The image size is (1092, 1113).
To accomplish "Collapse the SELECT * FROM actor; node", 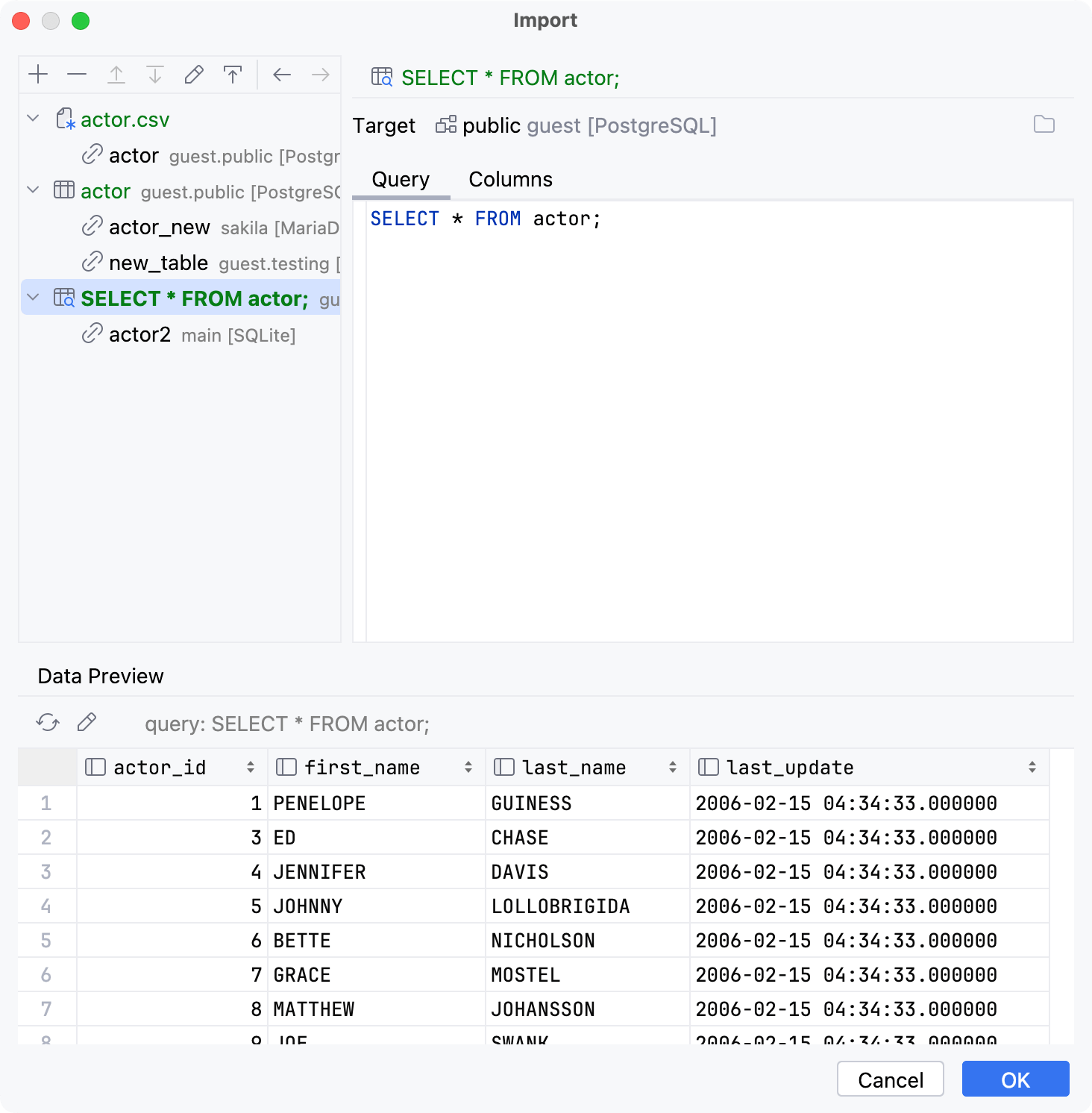I will tap(32, 298).
